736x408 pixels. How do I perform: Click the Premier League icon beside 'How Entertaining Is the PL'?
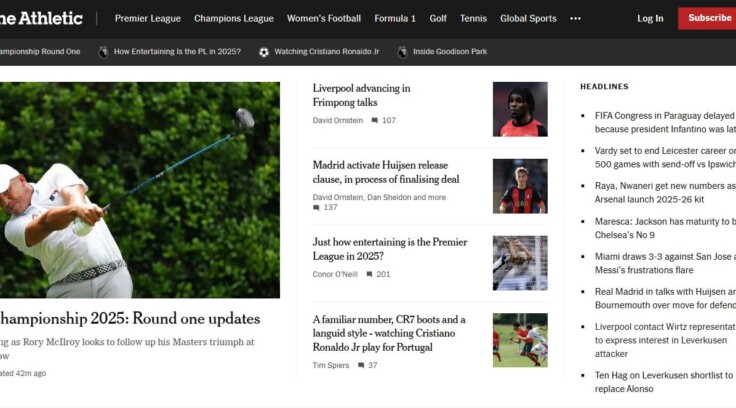(x=103, y=52)
